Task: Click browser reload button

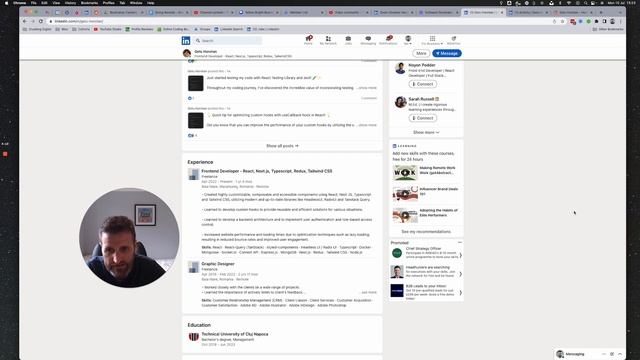Action: 41,21
